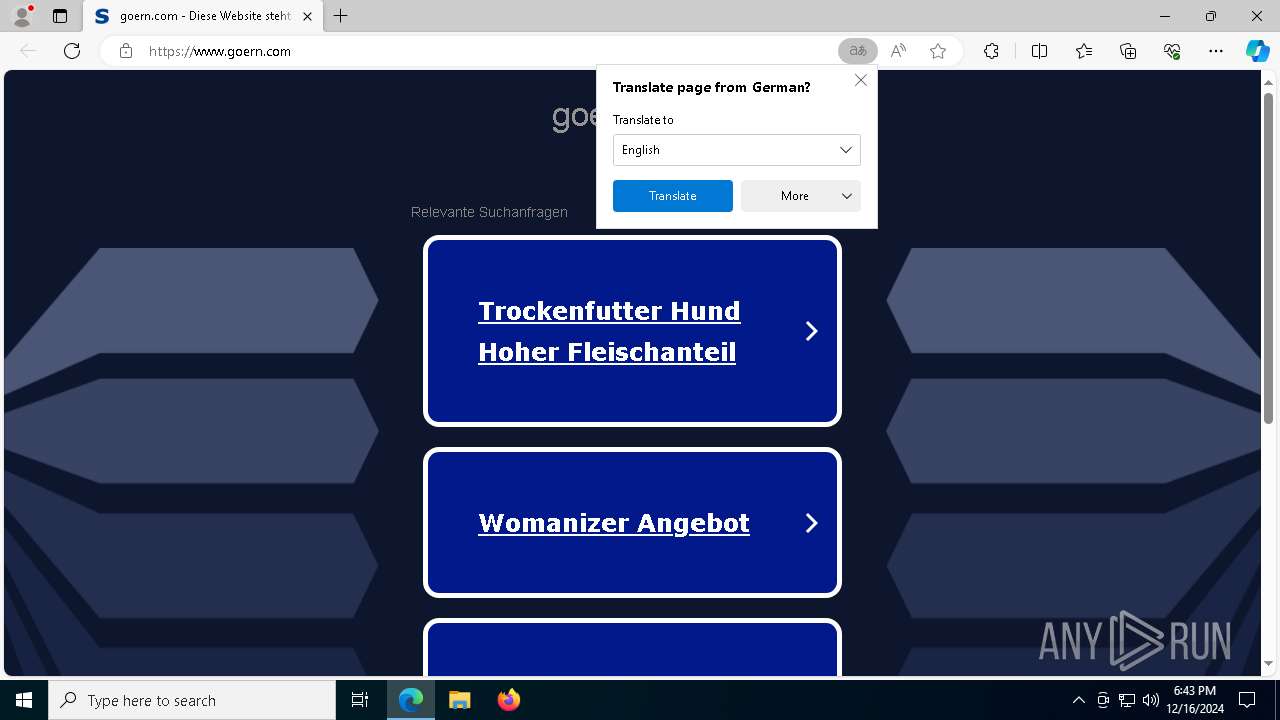
Task: Open the Favorites list
Action: click(1084, 51)
